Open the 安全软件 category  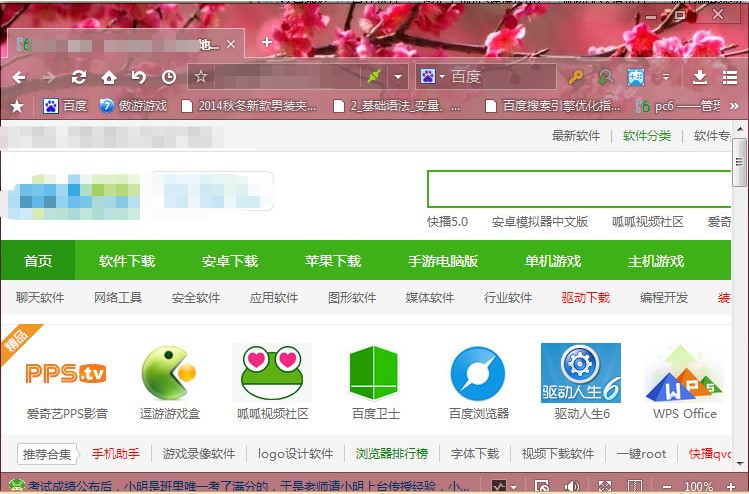coord(196,298)
